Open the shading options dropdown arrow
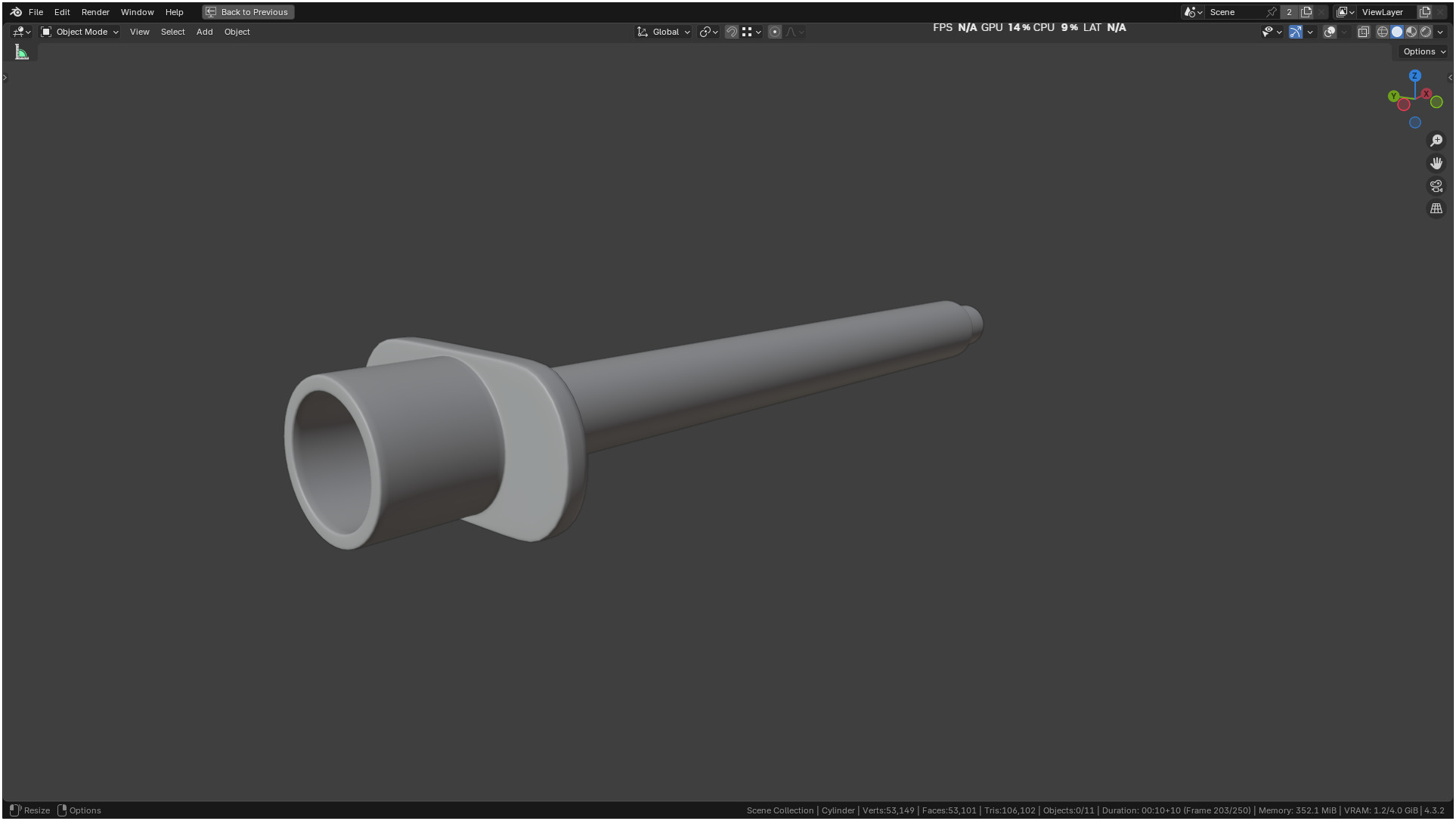The width and height of the screenshot is (1456, 821). coord(1440,32)
